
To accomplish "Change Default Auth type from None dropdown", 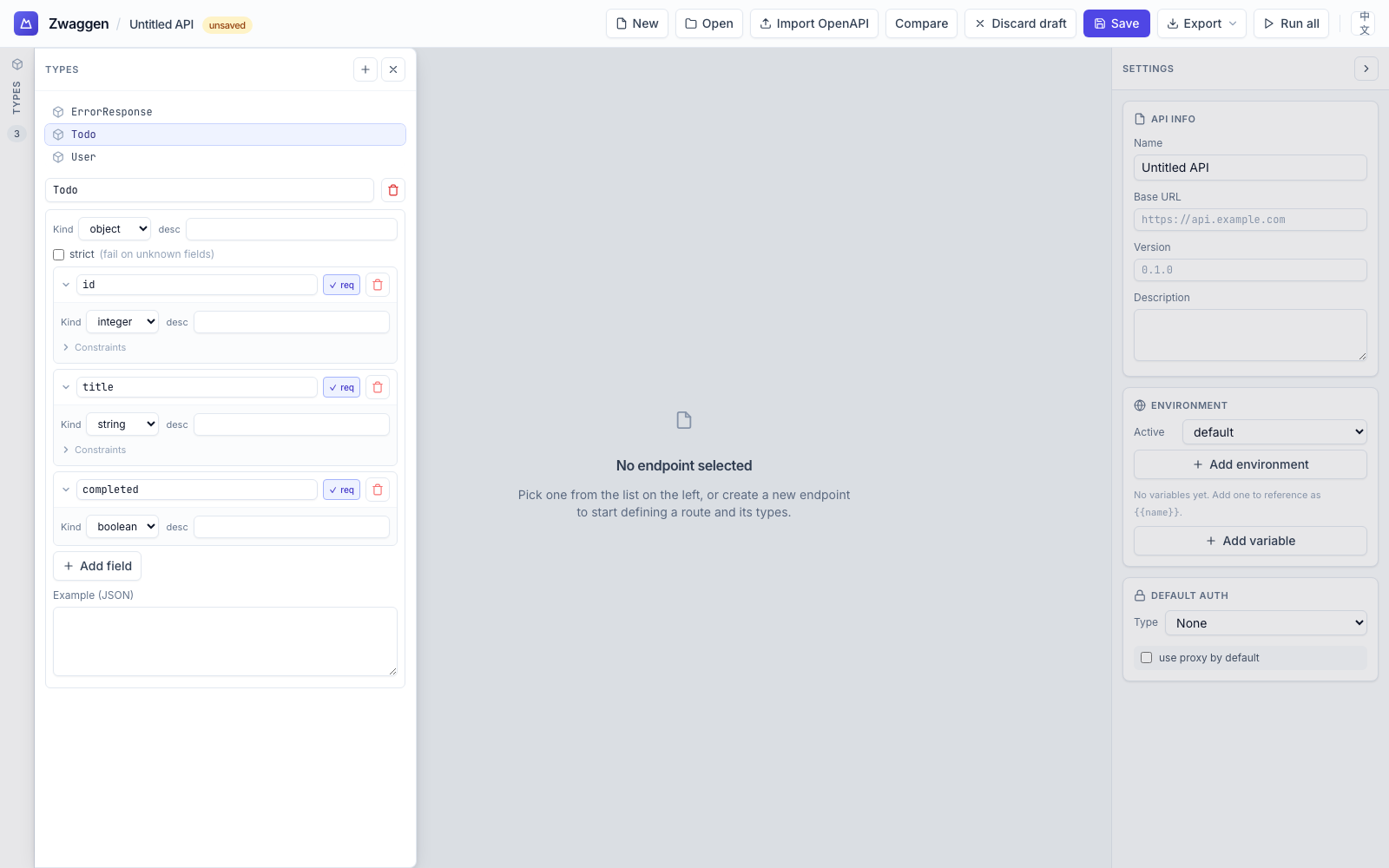I will 1265,622.
